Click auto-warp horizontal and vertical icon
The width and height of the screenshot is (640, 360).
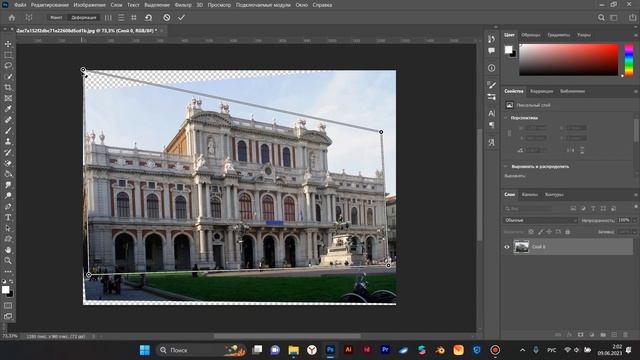133,18
